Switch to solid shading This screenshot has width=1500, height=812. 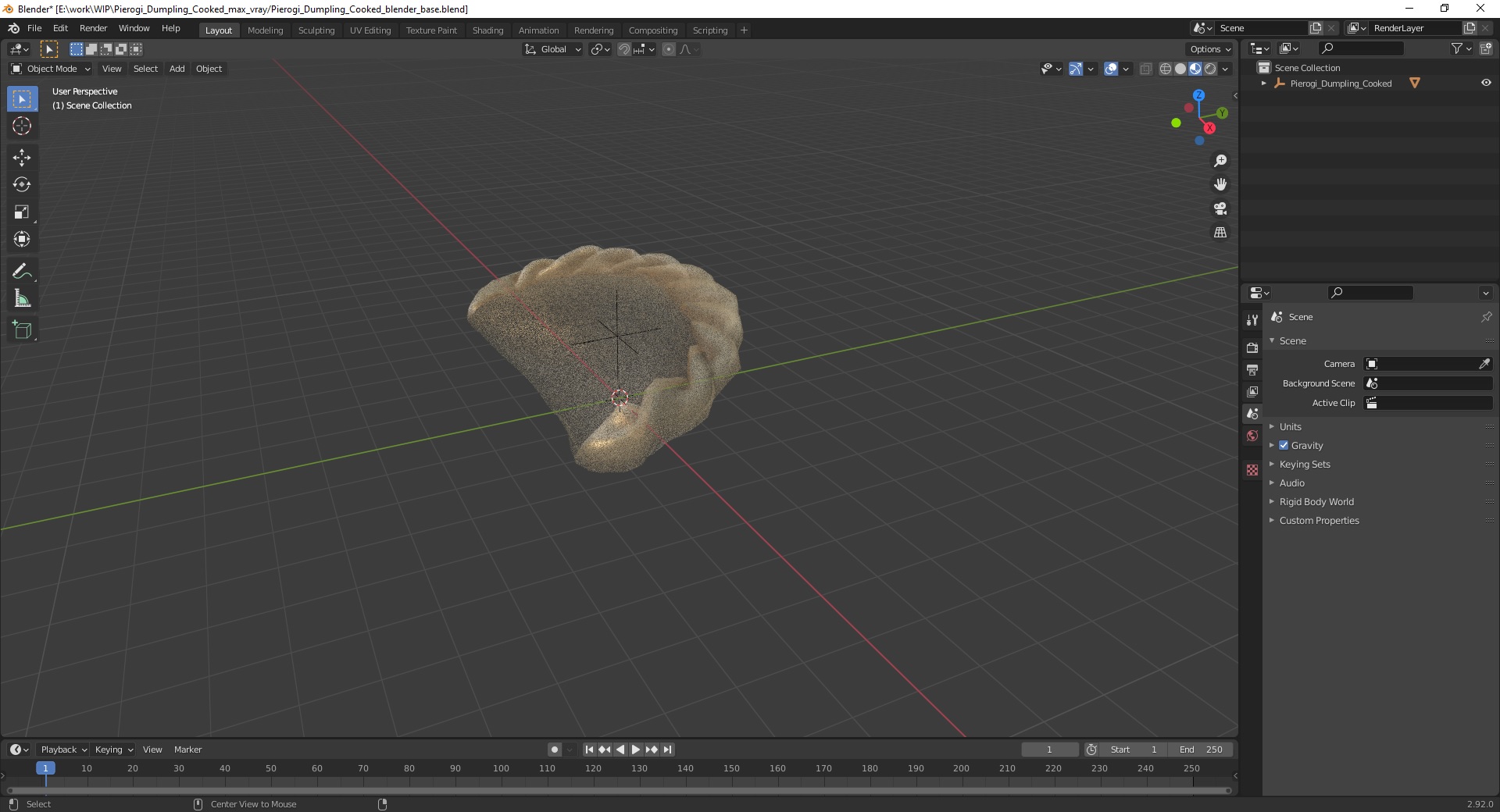(1180, 69)
